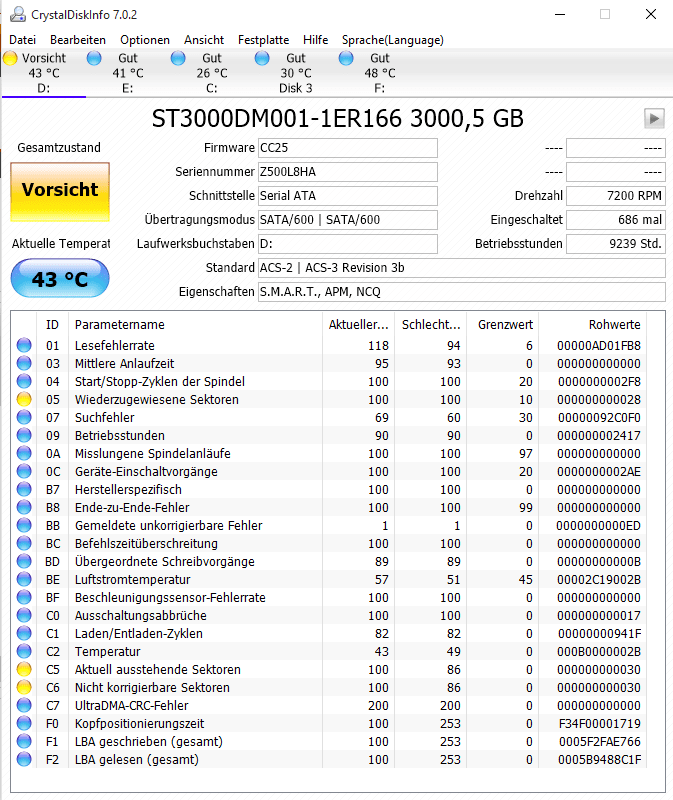Click the next disk arrow button
The image size is (673, 800).
pyautogui.click(x=654, y=118)
